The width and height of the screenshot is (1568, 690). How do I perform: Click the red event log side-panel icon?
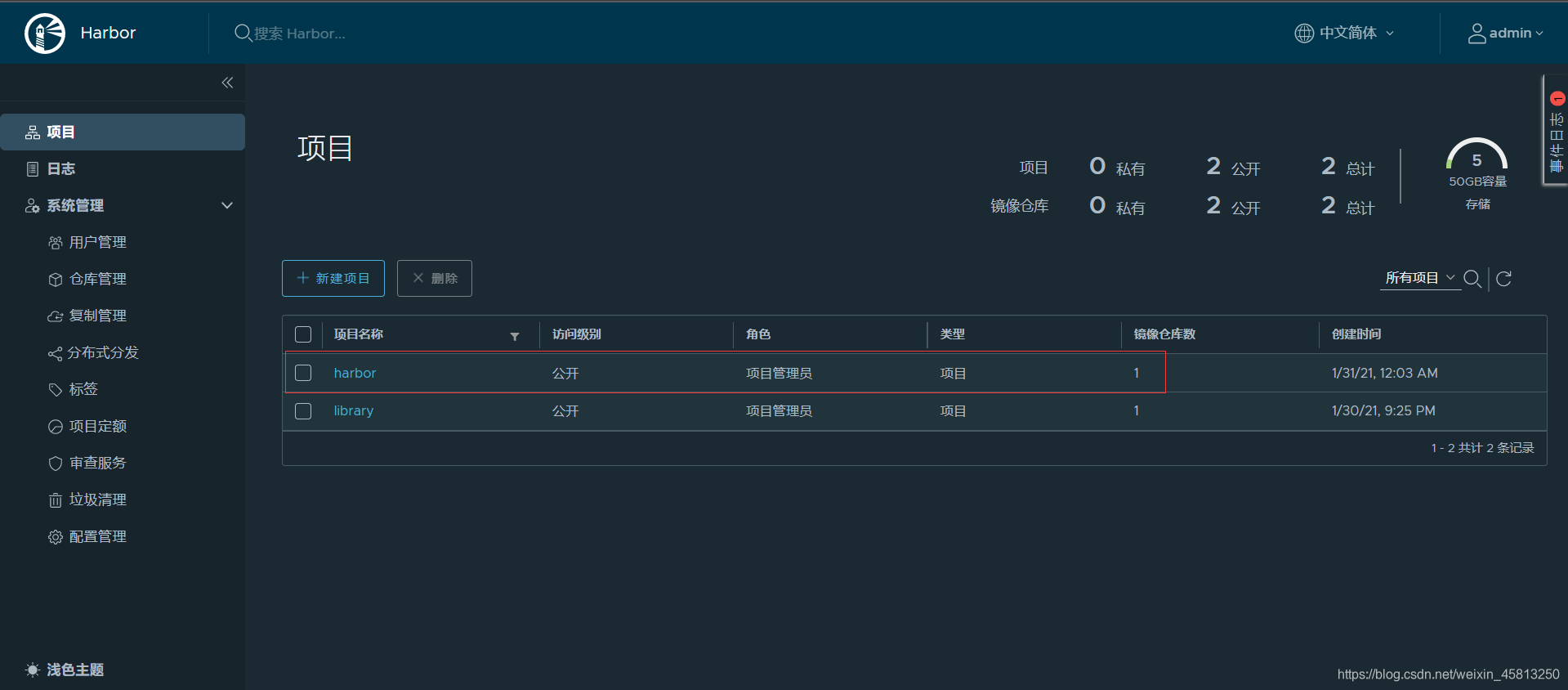1557,99
